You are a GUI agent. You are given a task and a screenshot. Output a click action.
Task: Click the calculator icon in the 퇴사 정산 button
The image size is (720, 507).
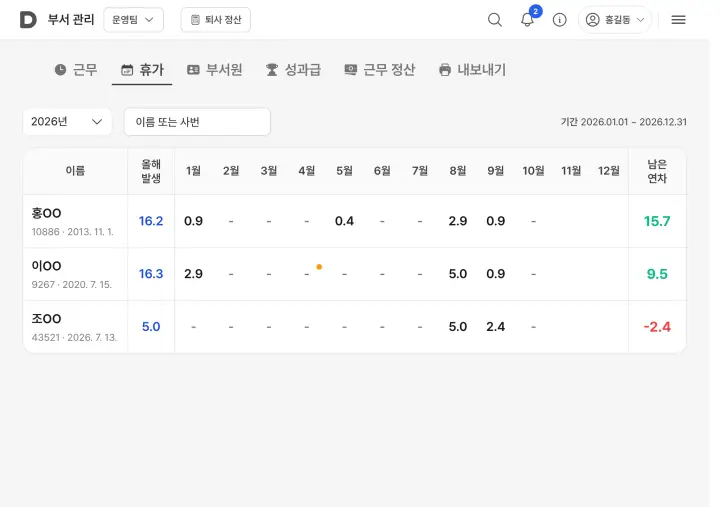pos(195,20)
